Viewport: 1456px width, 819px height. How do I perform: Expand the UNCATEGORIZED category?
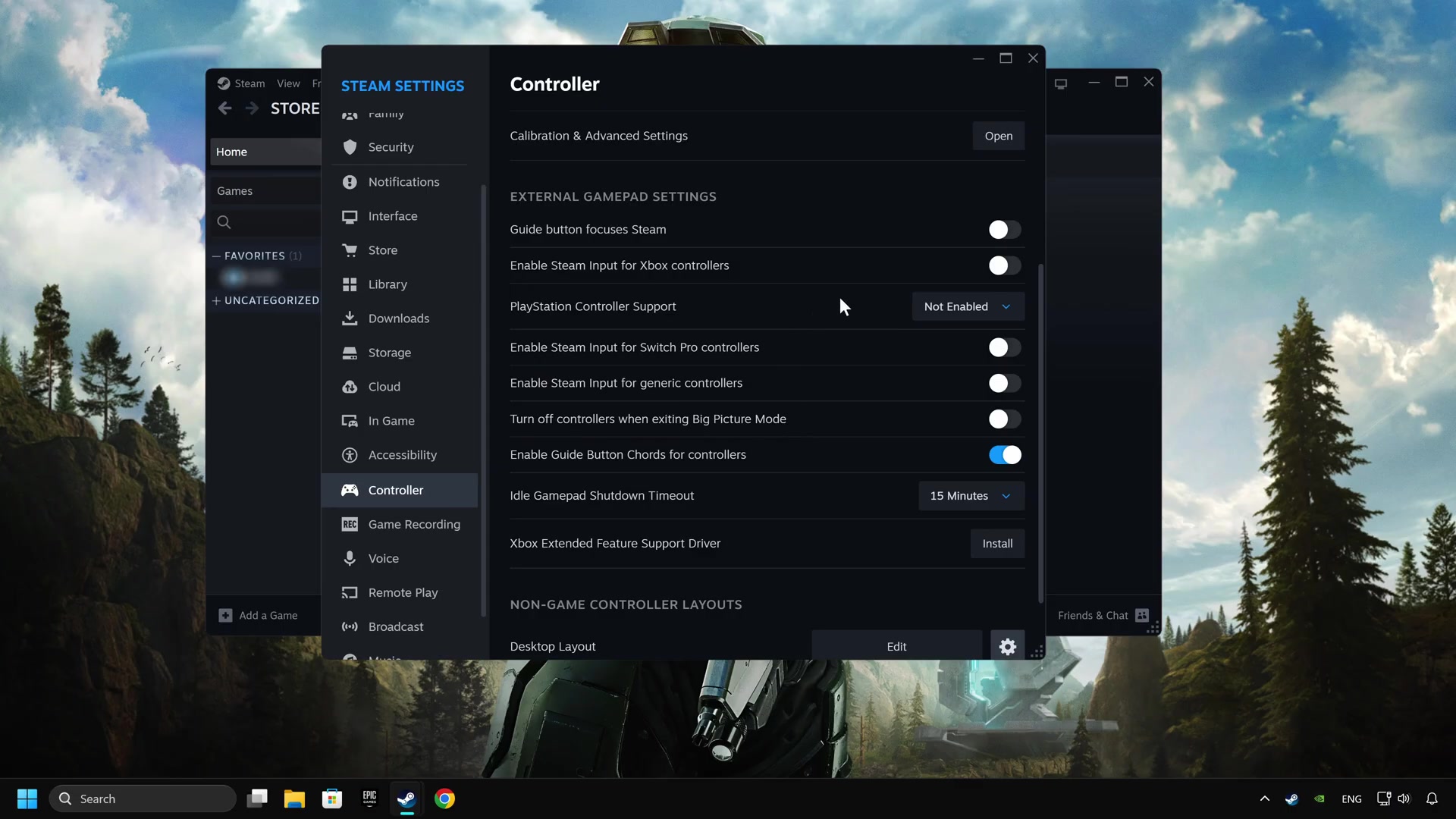click(216, 301)
